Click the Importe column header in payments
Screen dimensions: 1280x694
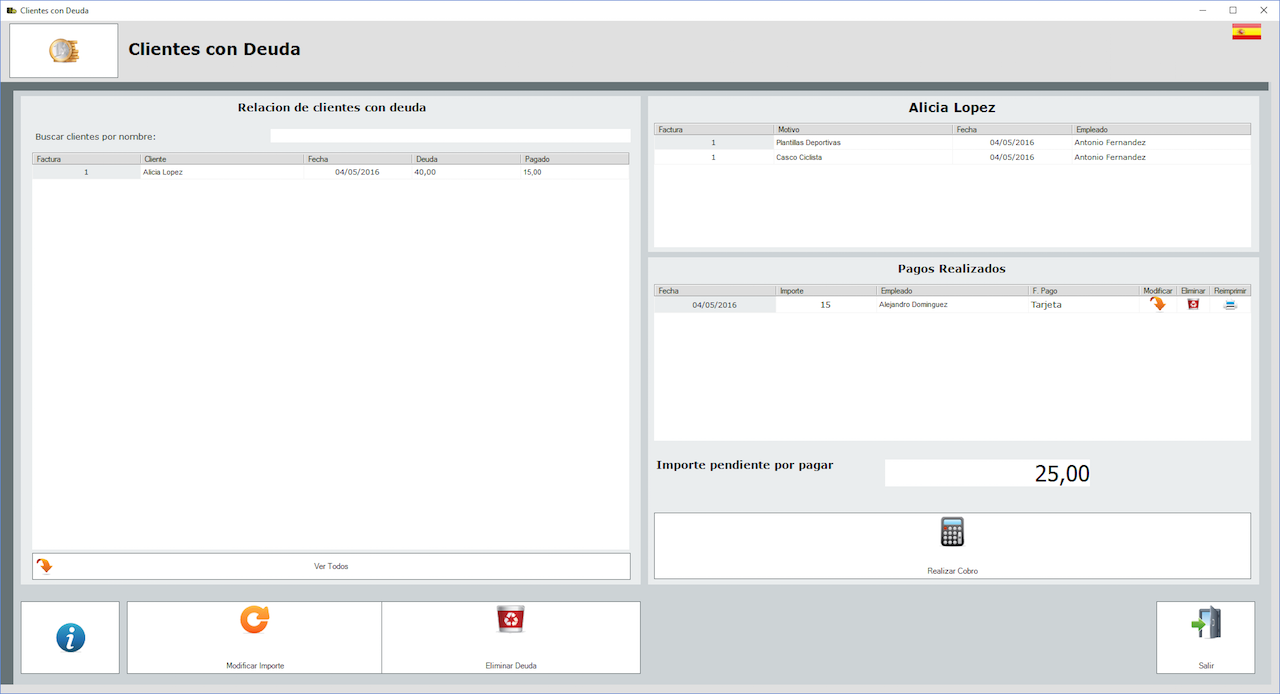(825, 291)
